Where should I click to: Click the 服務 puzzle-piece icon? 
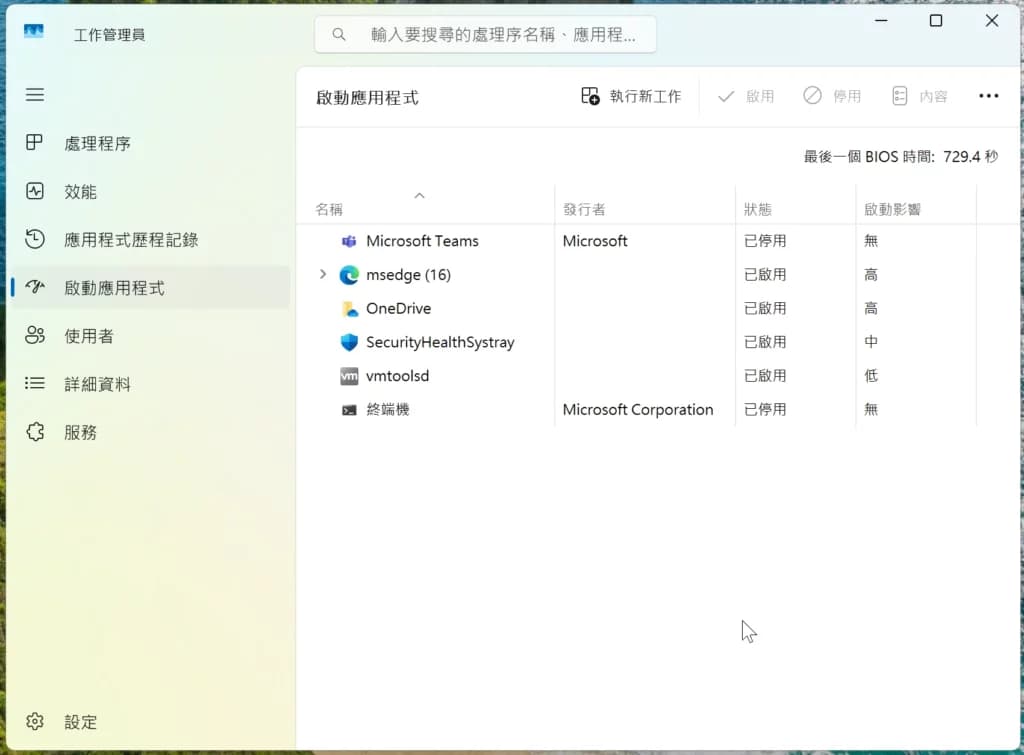(x=35, y=432)
